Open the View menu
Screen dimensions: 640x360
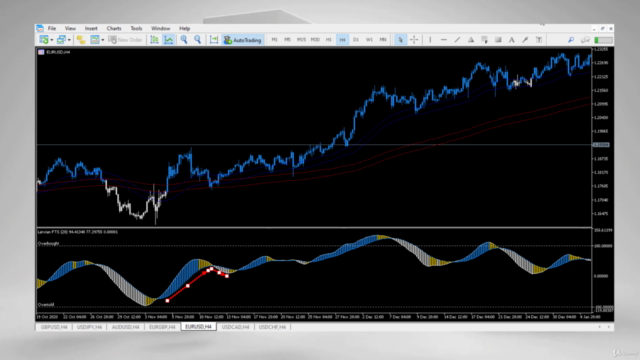pyautogui.click(x=70, y=28)
